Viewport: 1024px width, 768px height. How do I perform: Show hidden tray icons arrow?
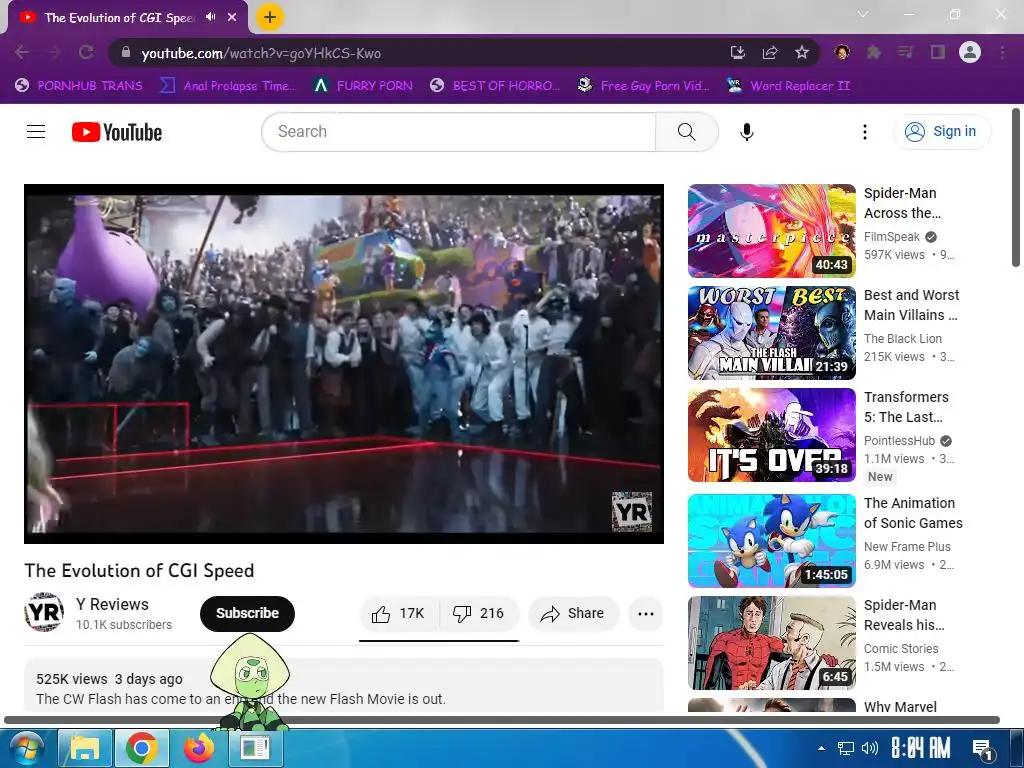pos(822,748)
